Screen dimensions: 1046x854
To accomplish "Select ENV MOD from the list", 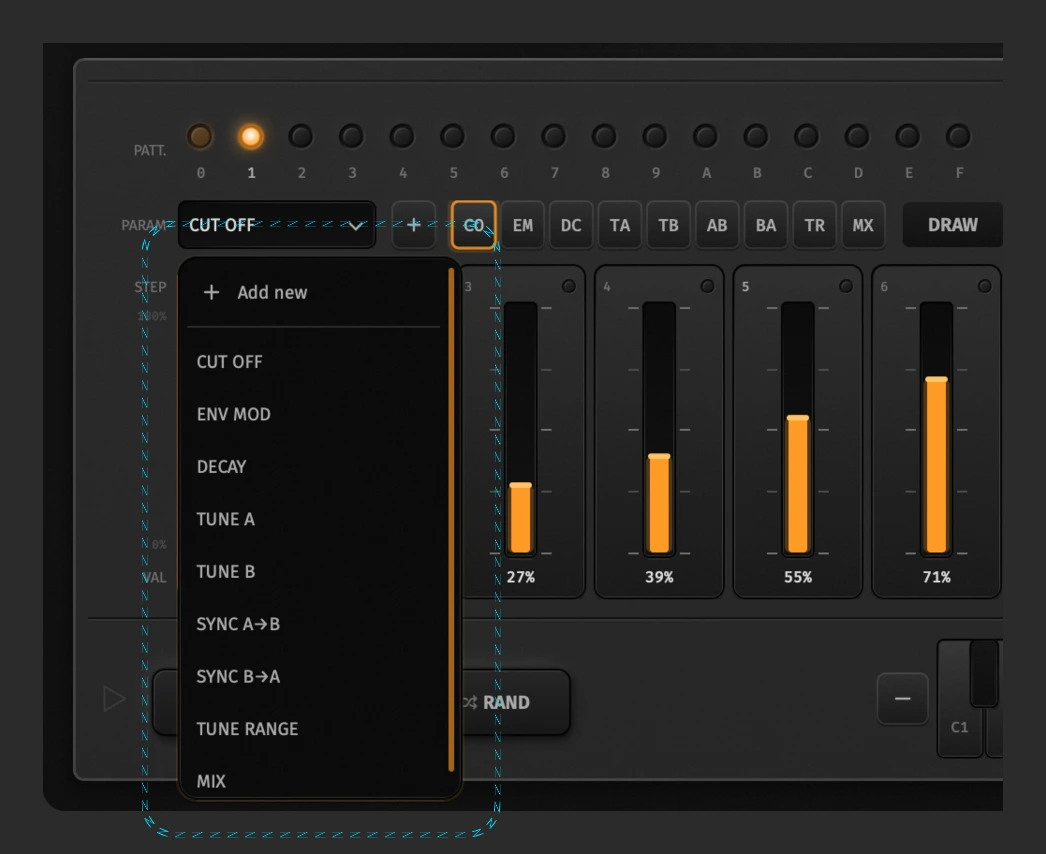I will click(314, 414).
